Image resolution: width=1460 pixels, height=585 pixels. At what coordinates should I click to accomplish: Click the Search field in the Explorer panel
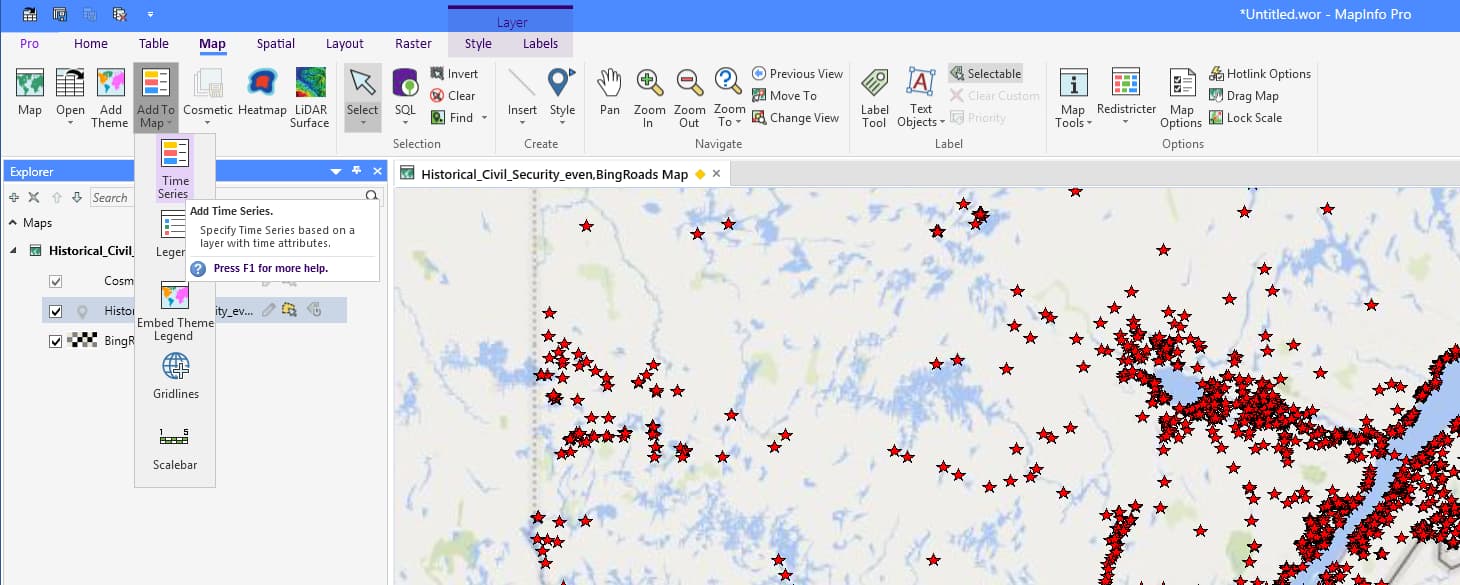(112, 197)
